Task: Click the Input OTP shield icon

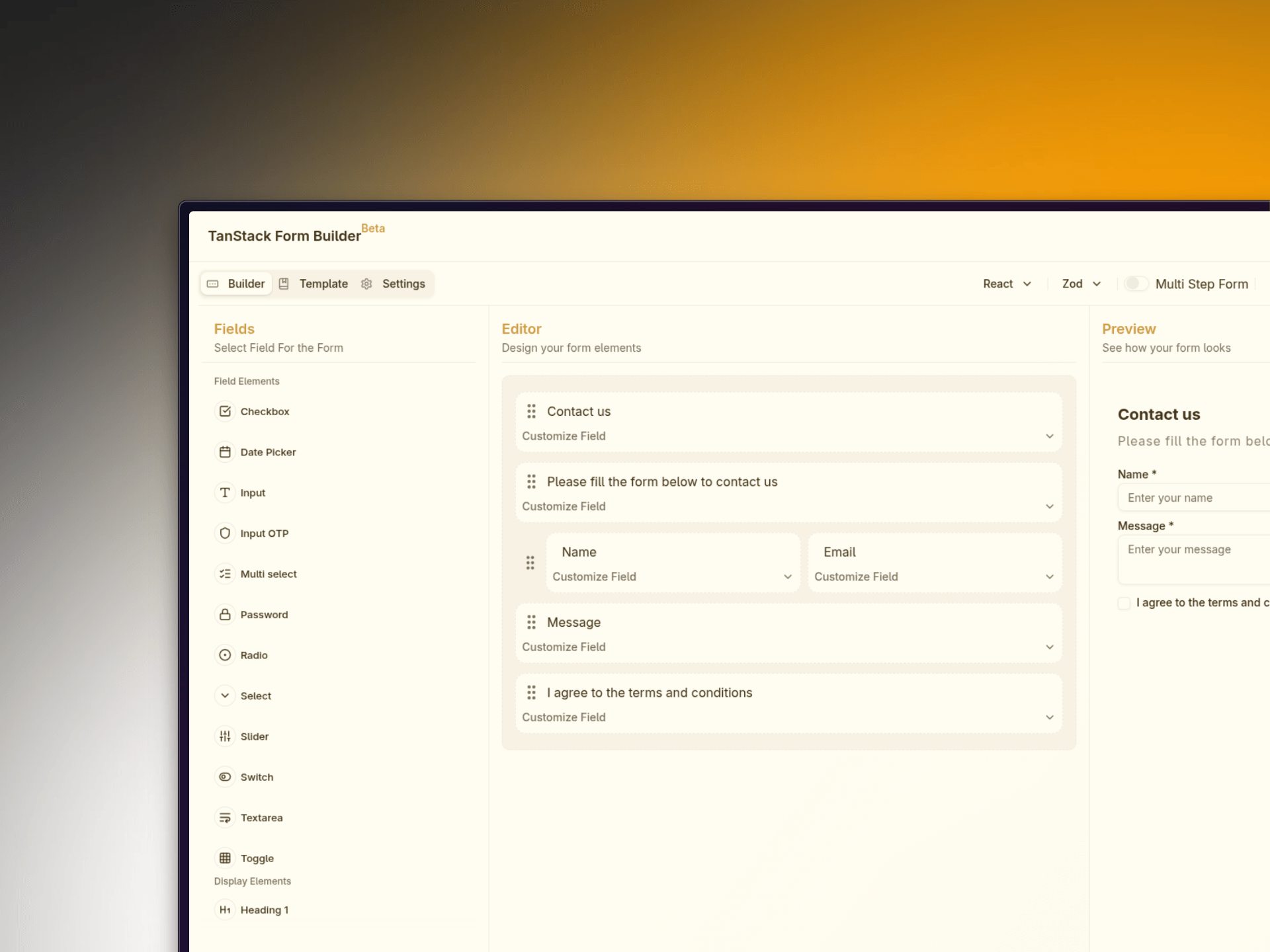Action: point(225,533)
